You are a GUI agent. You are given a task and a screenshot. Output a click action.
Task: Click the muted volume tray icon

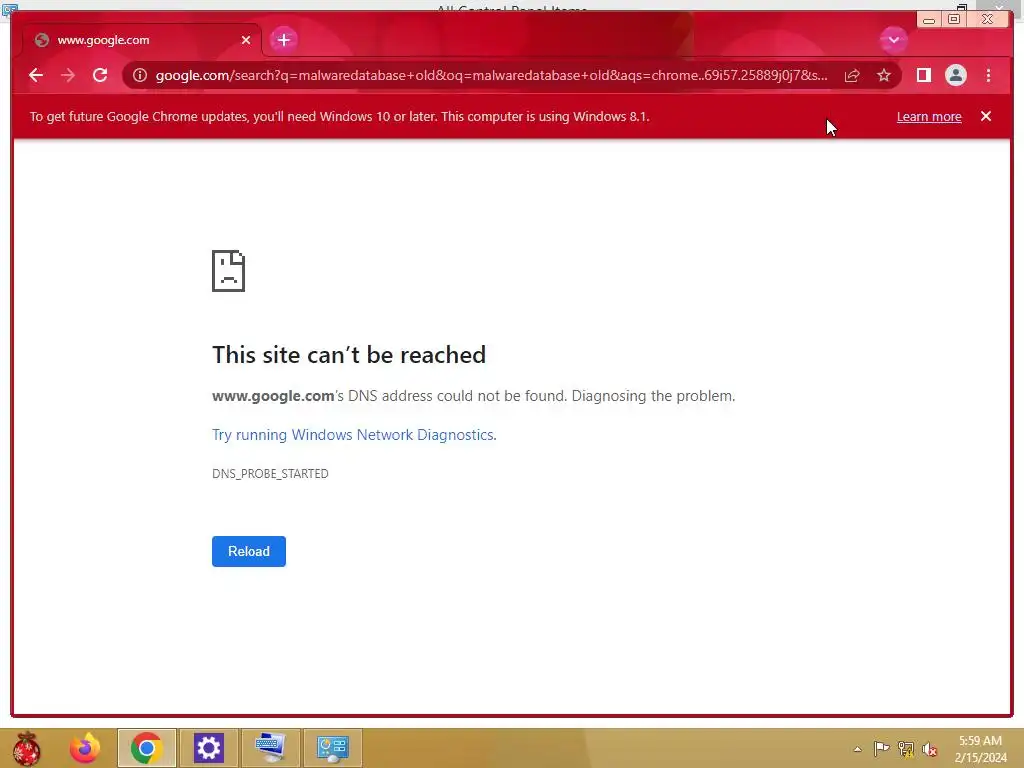[x=930, y=749]
